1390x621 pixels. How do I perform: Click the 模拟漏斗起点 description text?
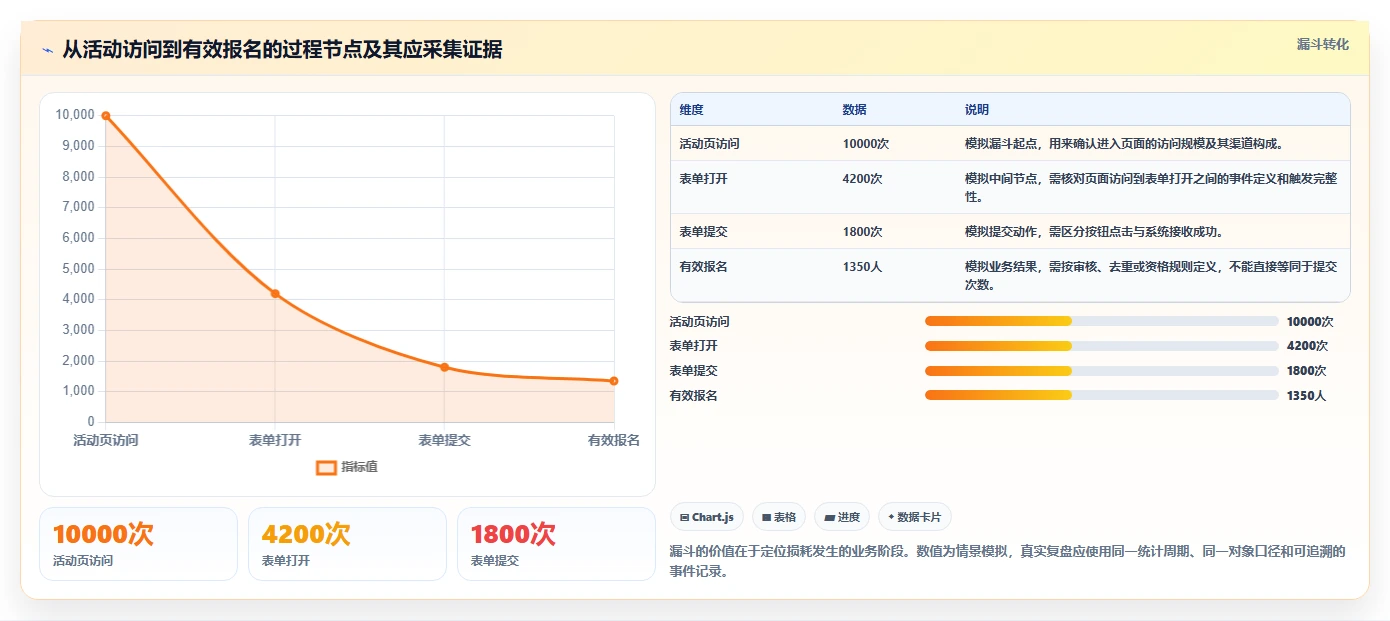click(x=1124, y=144)
